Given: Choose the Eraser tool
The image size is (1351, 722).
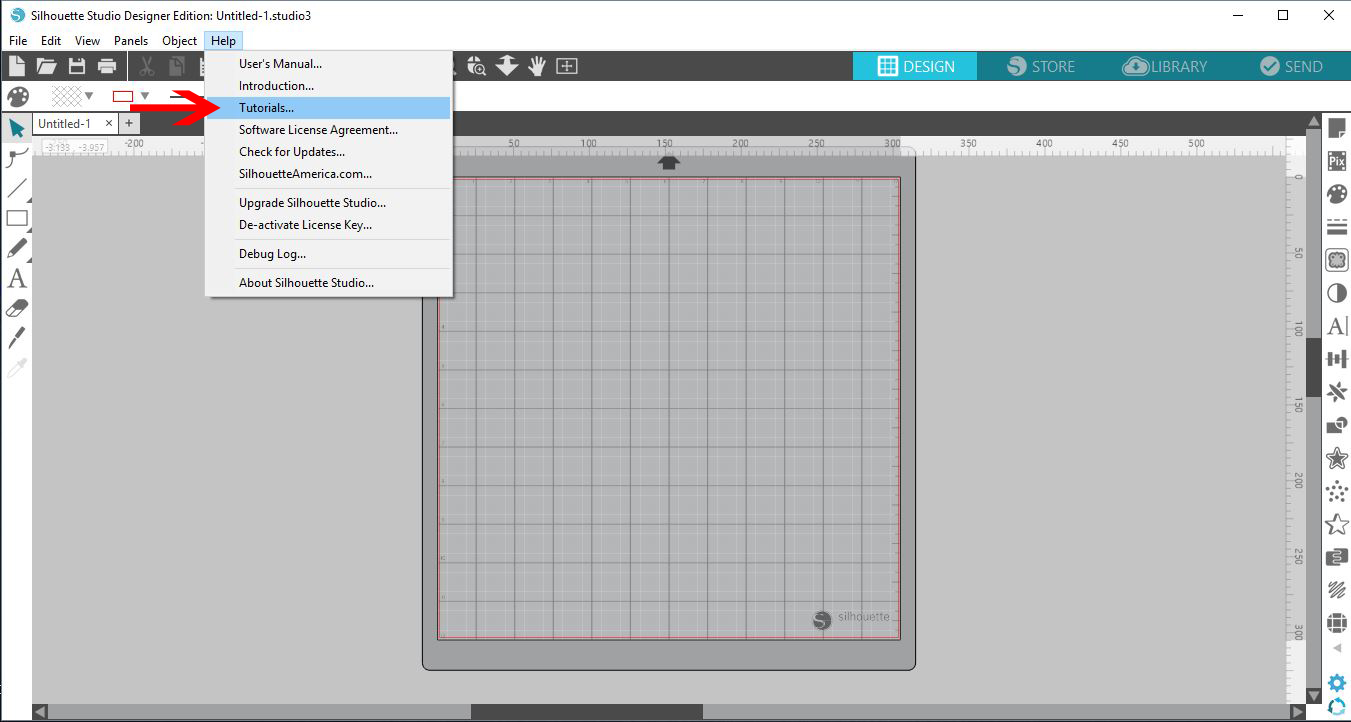Looking at the screenshot, I should point(17,308).
